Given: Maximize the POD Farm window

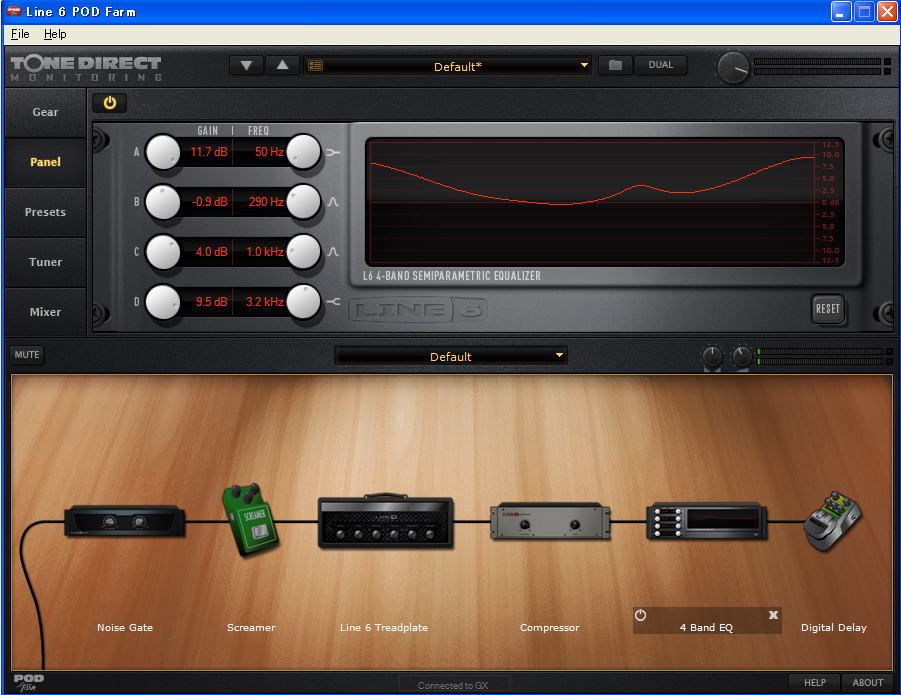Looking at the screenshot, I should point(864,11).
